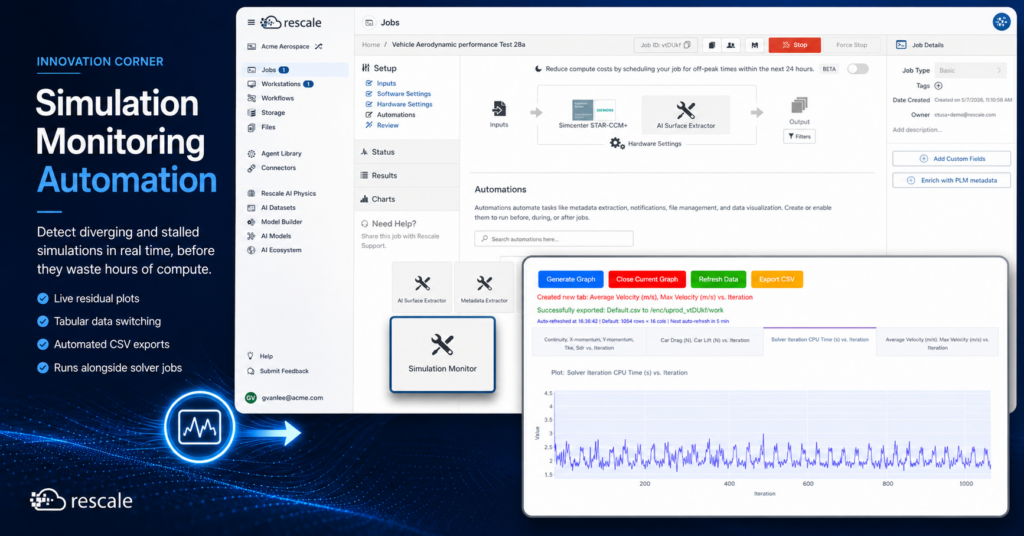
Task: Click the Search automations input field
Action: (554, 239)
